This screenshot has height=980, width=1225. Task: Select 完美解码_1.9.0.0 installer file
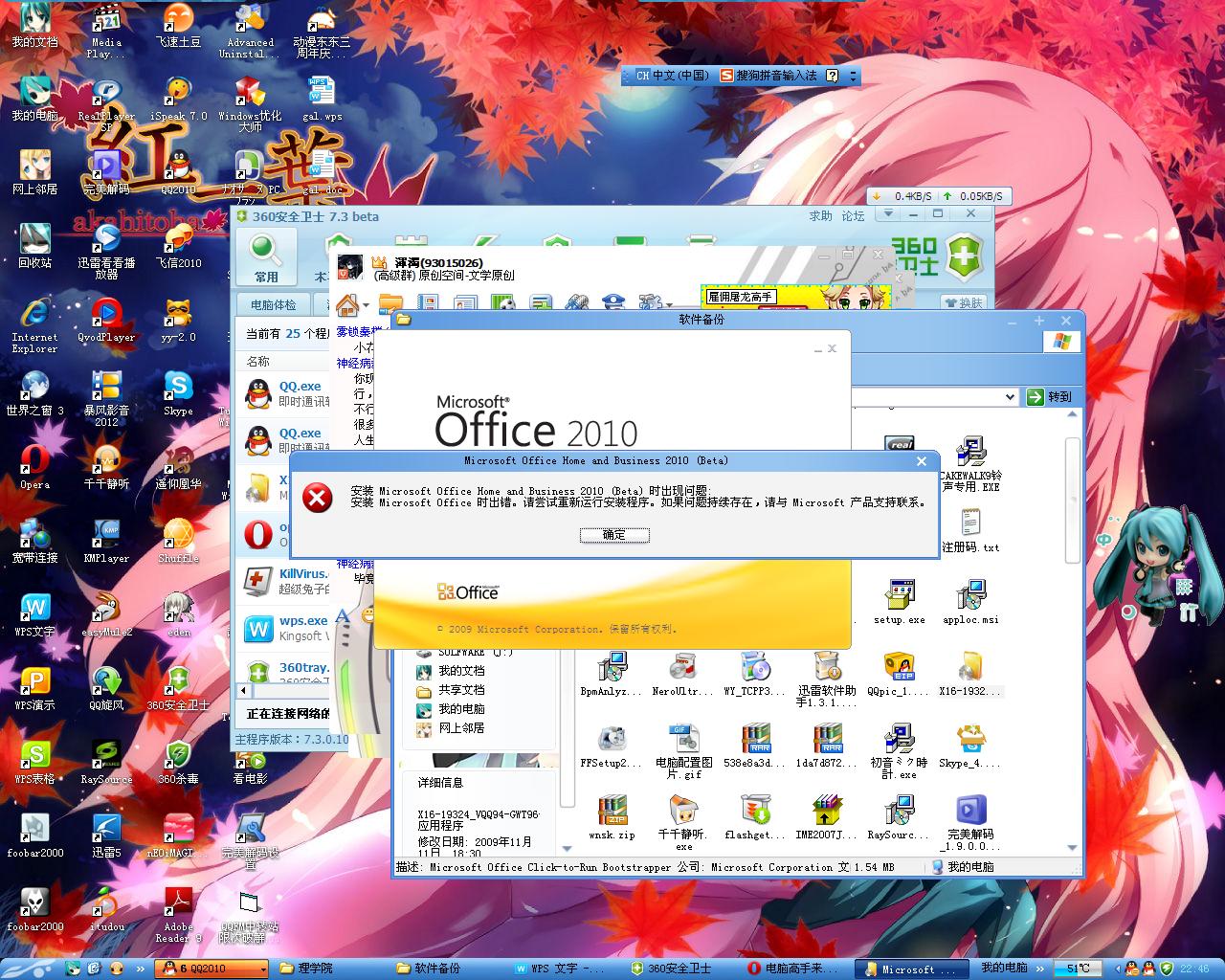tap(969, 823)
